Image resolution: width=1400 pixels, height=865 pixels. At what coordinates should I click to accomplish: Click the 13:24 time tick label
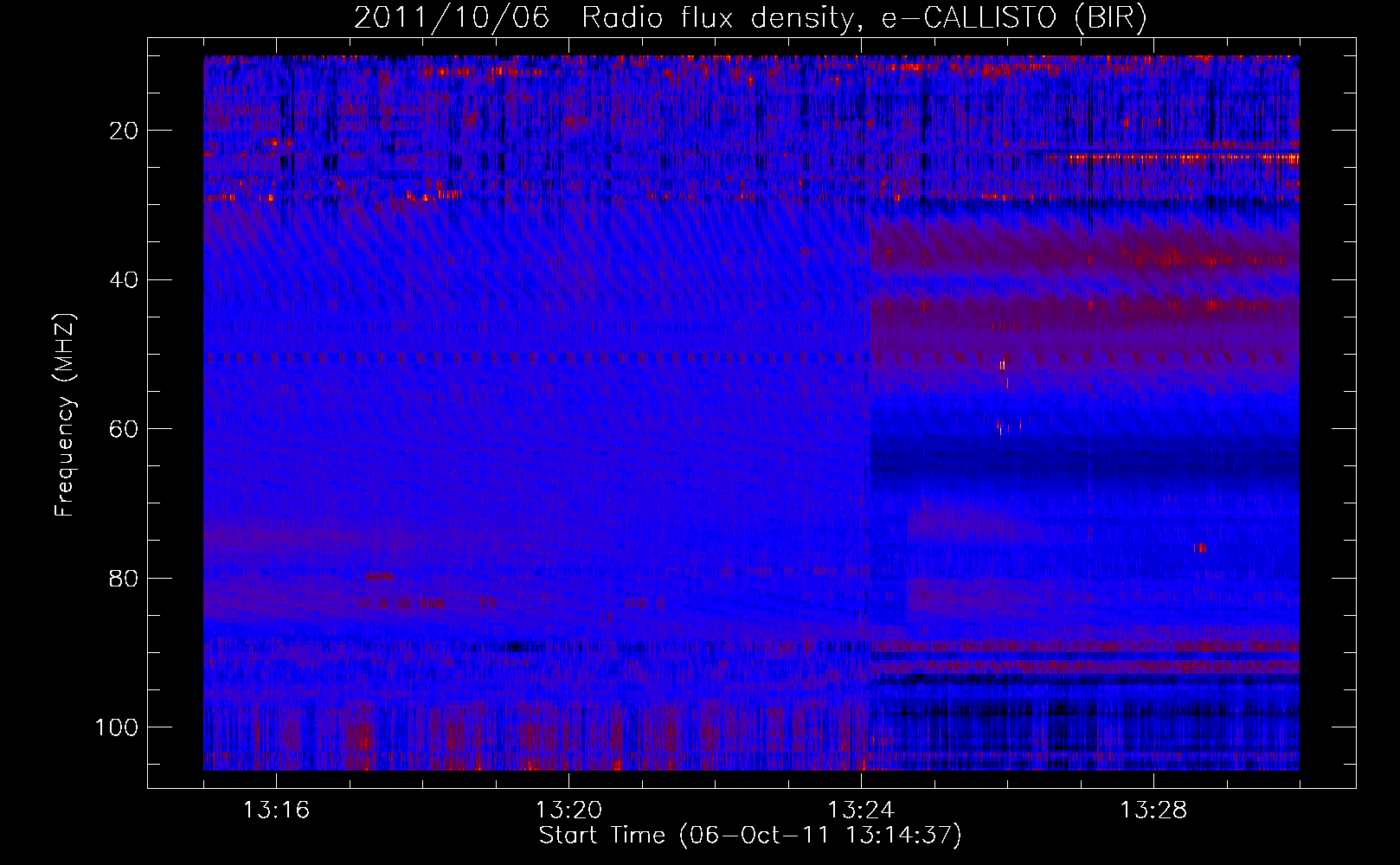(x=861, y=811)
